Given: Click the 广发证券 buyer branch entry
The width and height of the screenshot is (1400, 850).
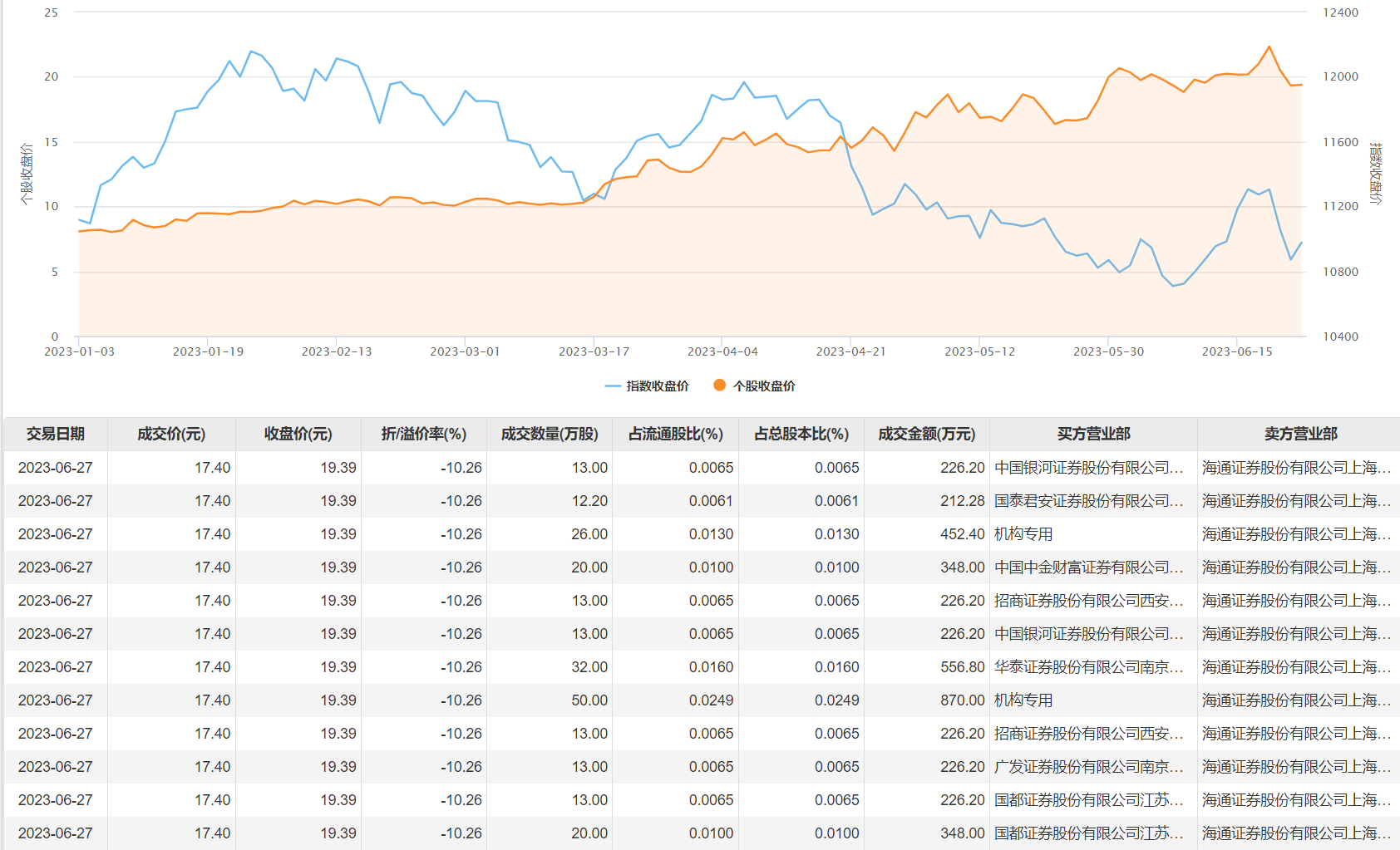Looking at the screenshot, I should (x=1087, y=767).
